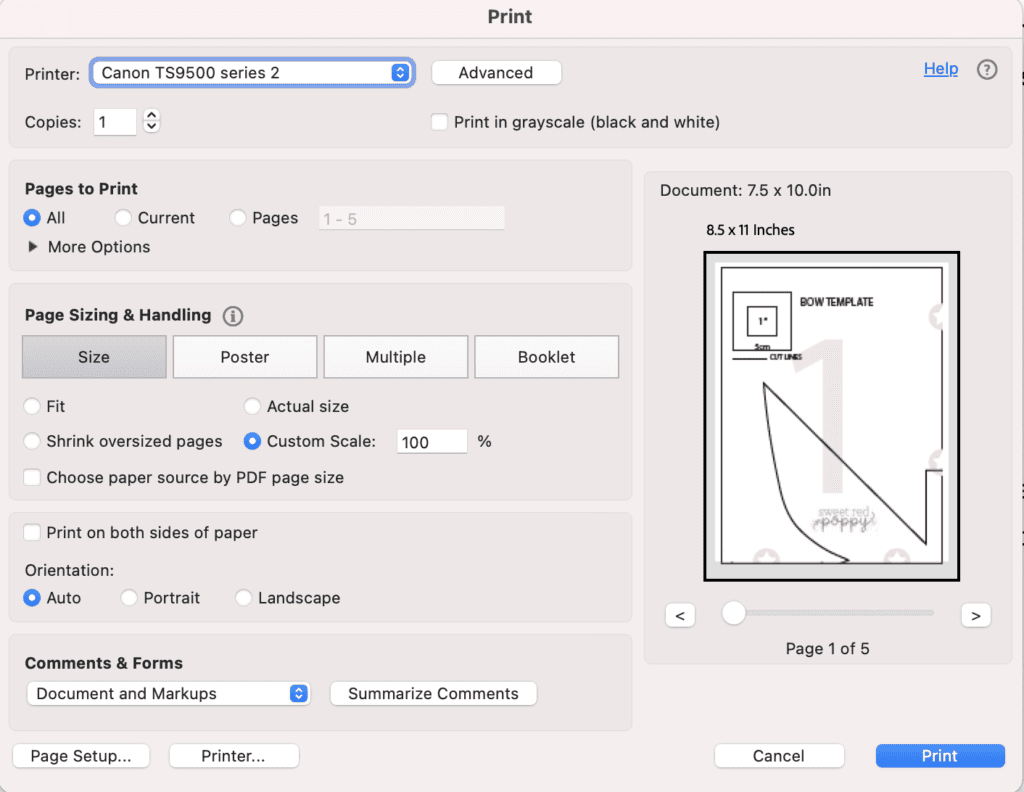Check Print on both sides of paper

(x=33, y=533)
